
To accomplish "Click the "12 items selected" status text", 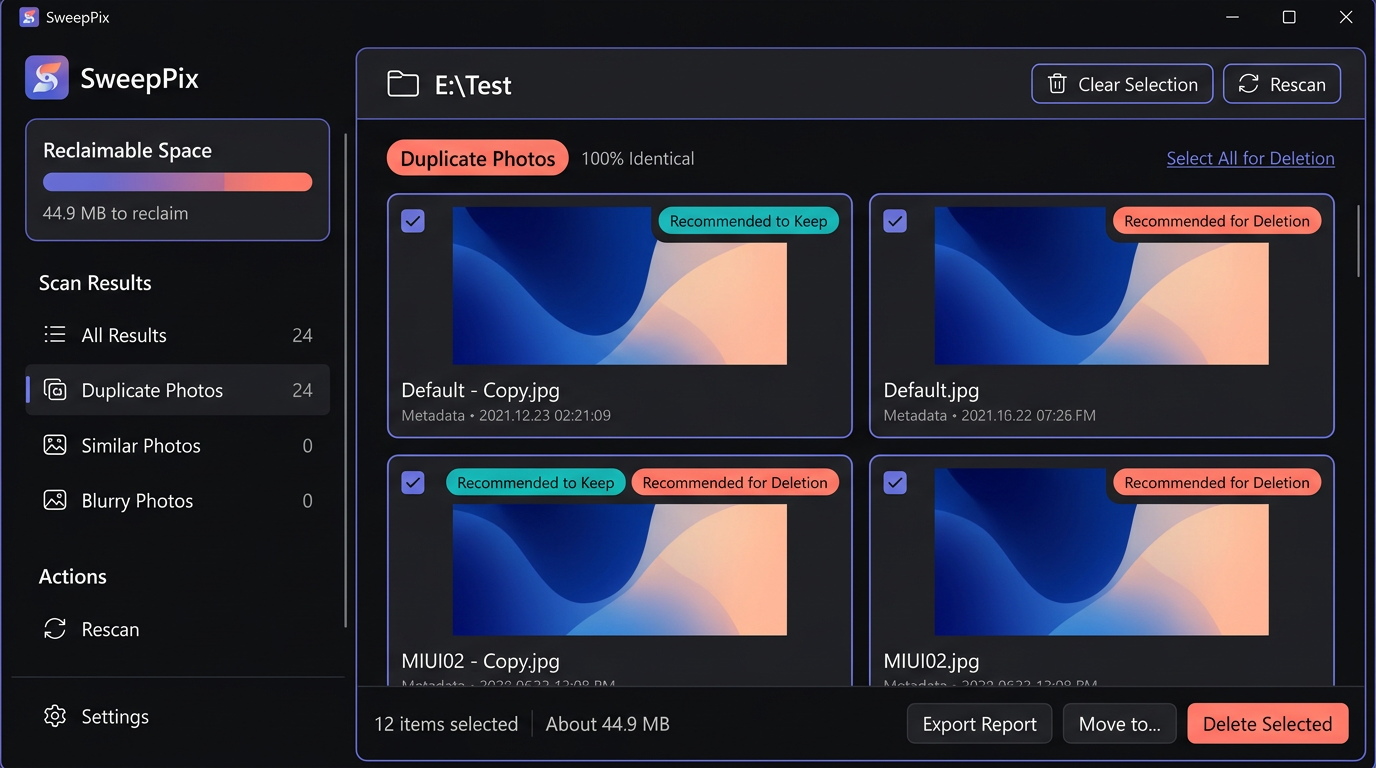I will pyautogui.click(x=446, y=724).
